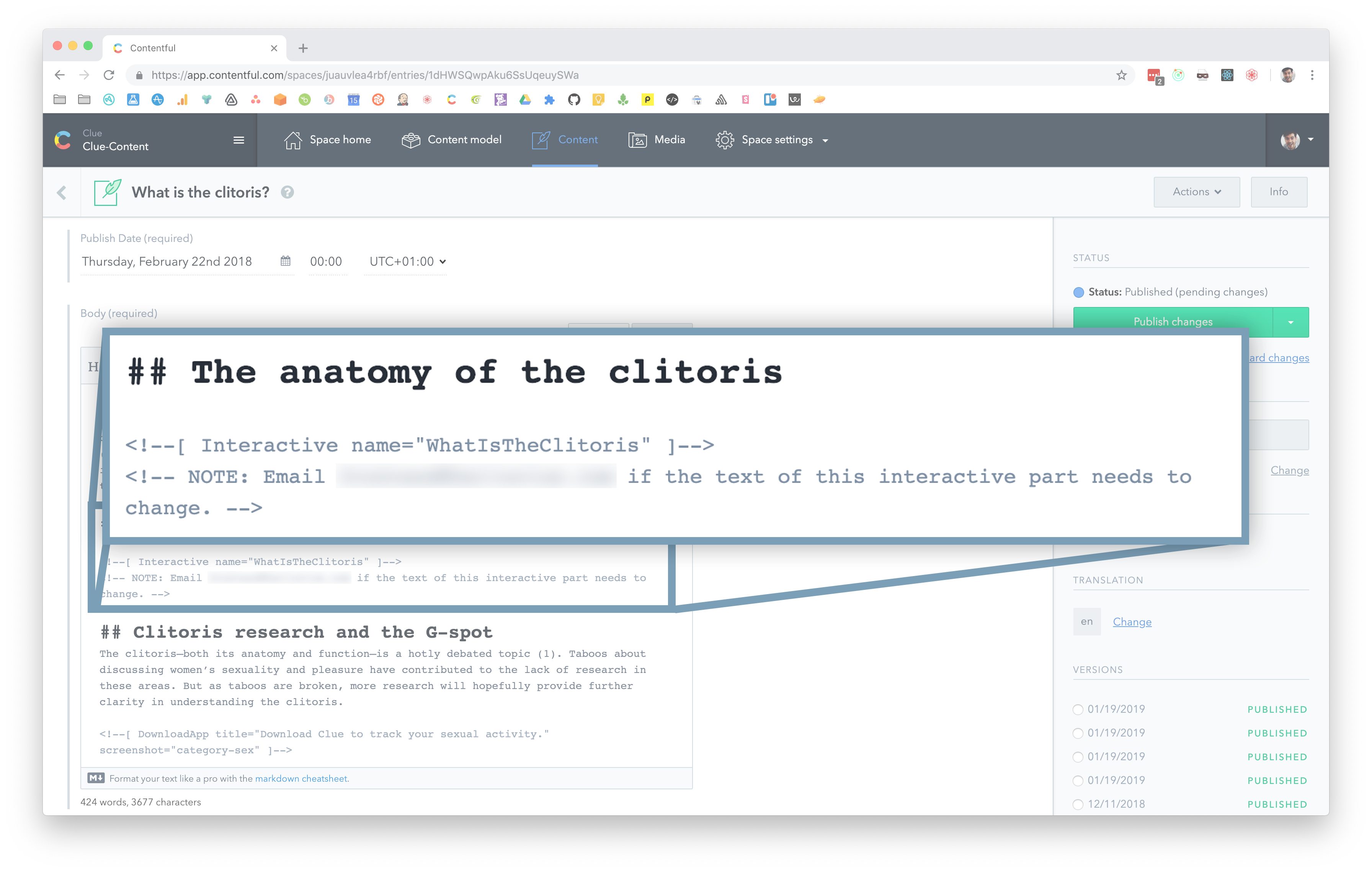Go back using the left chevron
1372x872 pixels.
click(62, 193)
